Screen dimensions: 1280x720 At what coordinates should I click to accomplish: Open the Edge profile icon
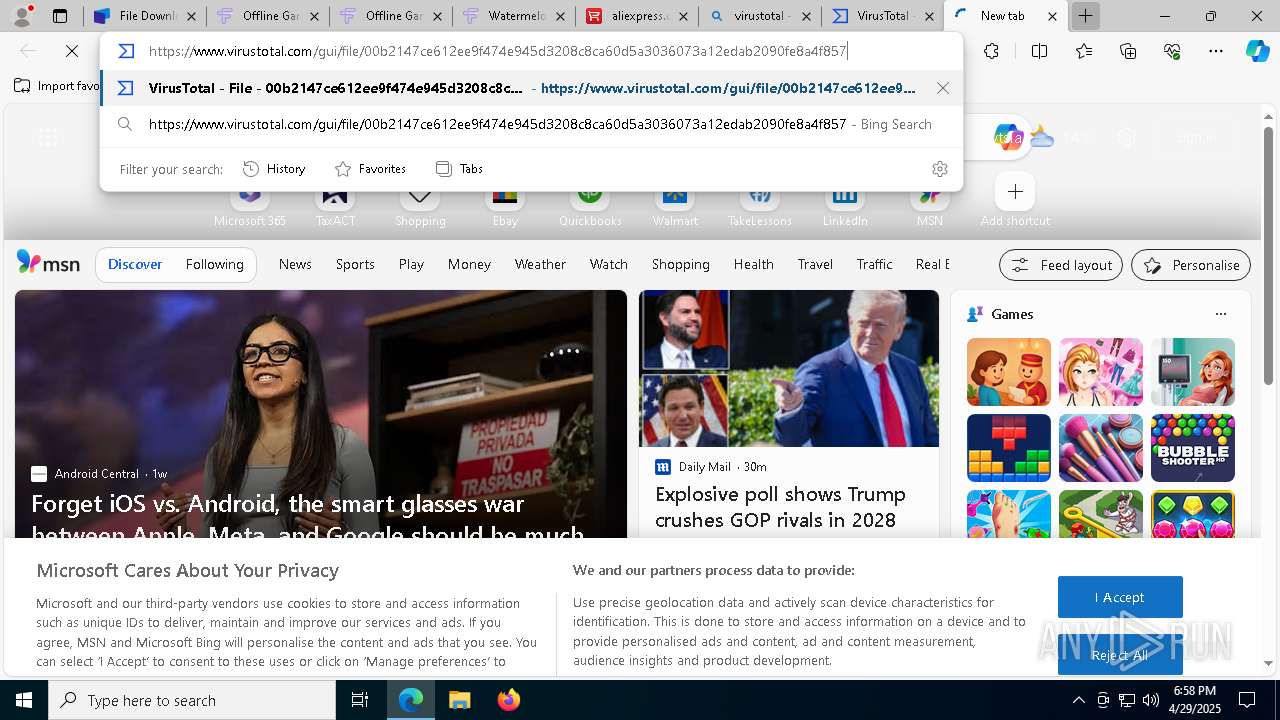coord(22,16)
